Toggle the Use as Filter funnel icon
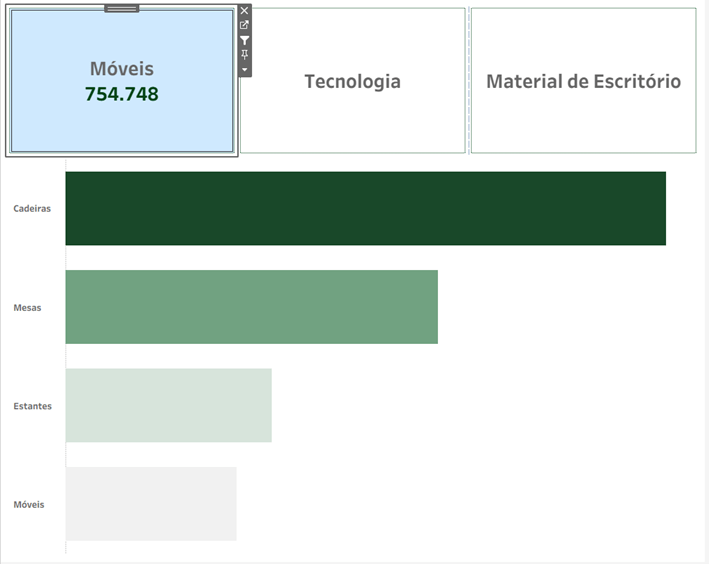 tap(245, 40)
